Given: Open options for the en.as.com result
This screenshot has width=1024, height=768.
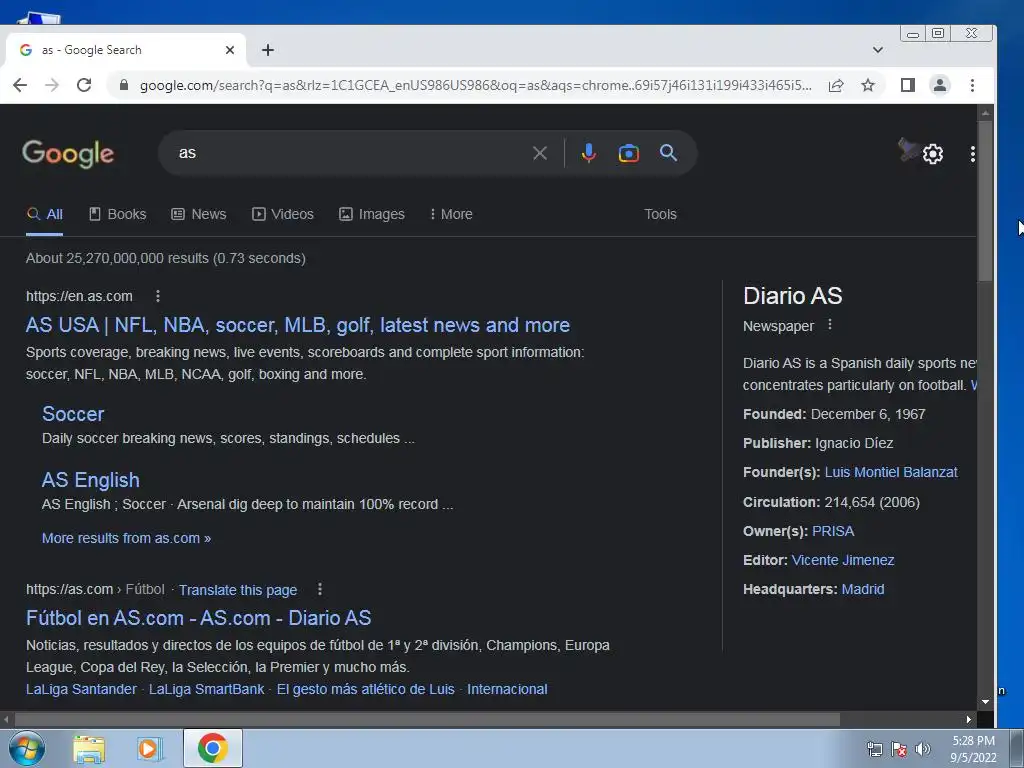Looking at the screenshot, I should [157, 296].
